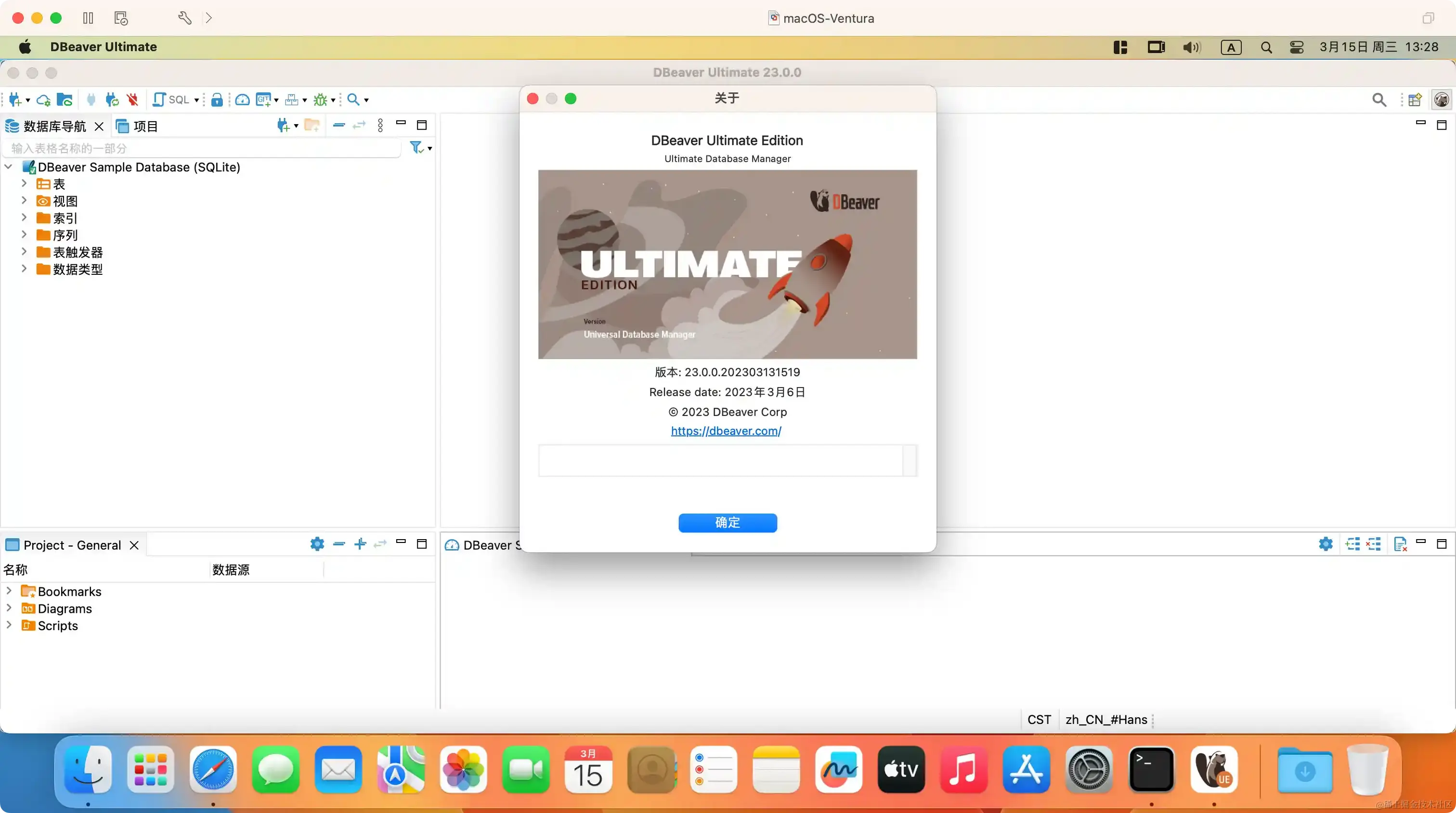Image resolution: width=1456 pixels, height=813 pixels.
Task: Click the 确定 button in About dialog
Action: point(728,523)
